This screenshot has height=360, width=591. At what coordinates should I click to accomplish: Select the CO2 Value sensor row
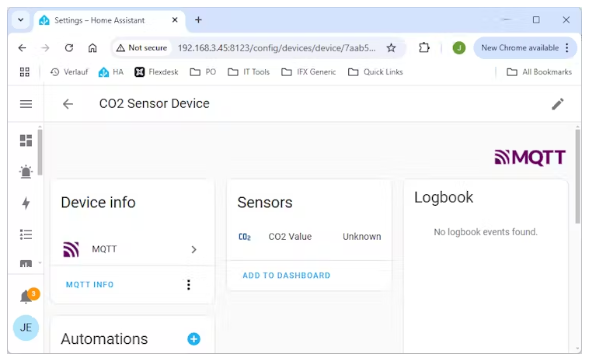309,237
